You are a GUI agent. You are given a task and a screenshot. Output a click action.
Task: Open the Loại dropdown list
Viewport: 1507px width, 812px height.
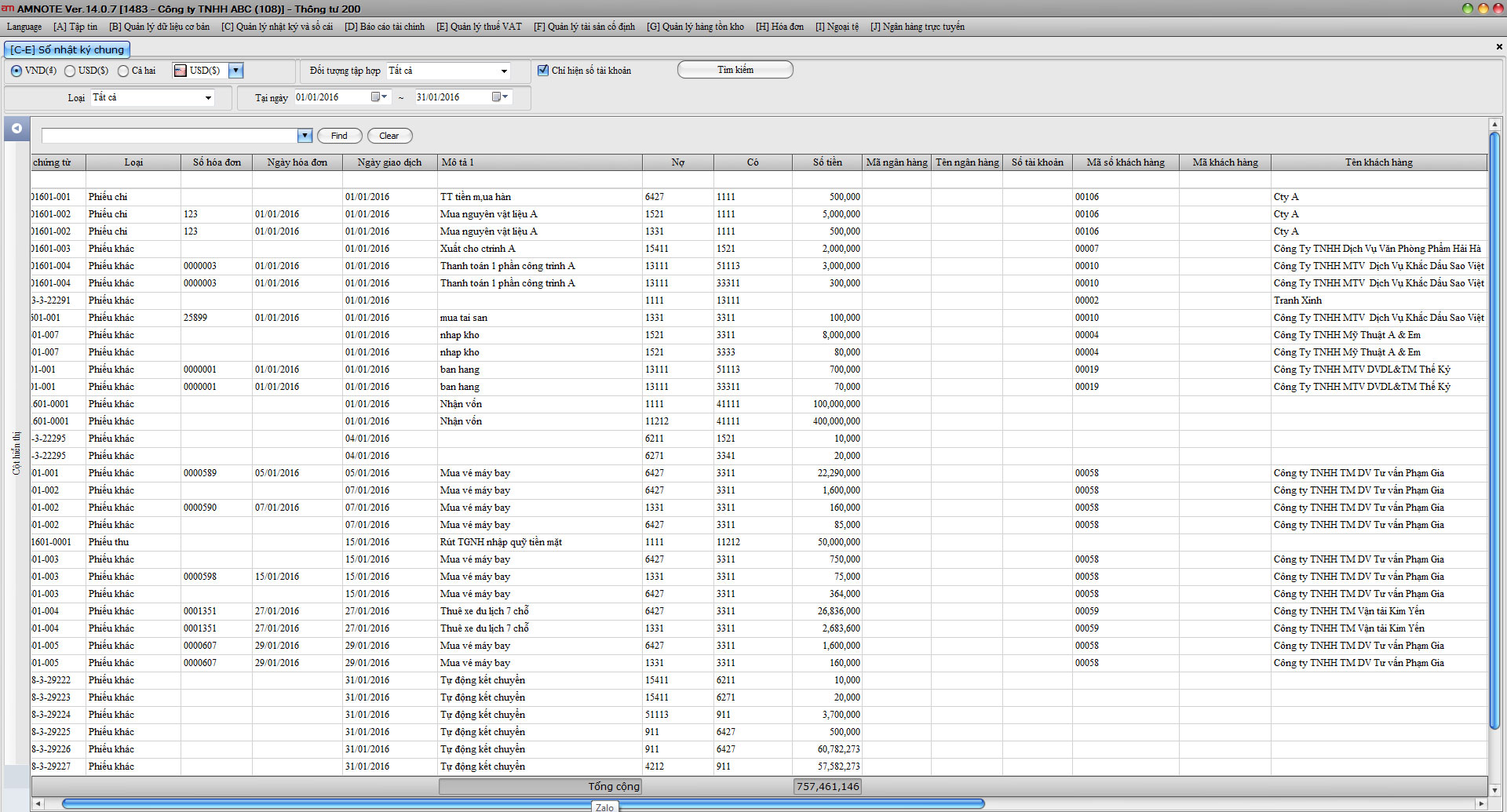point(208,98)
